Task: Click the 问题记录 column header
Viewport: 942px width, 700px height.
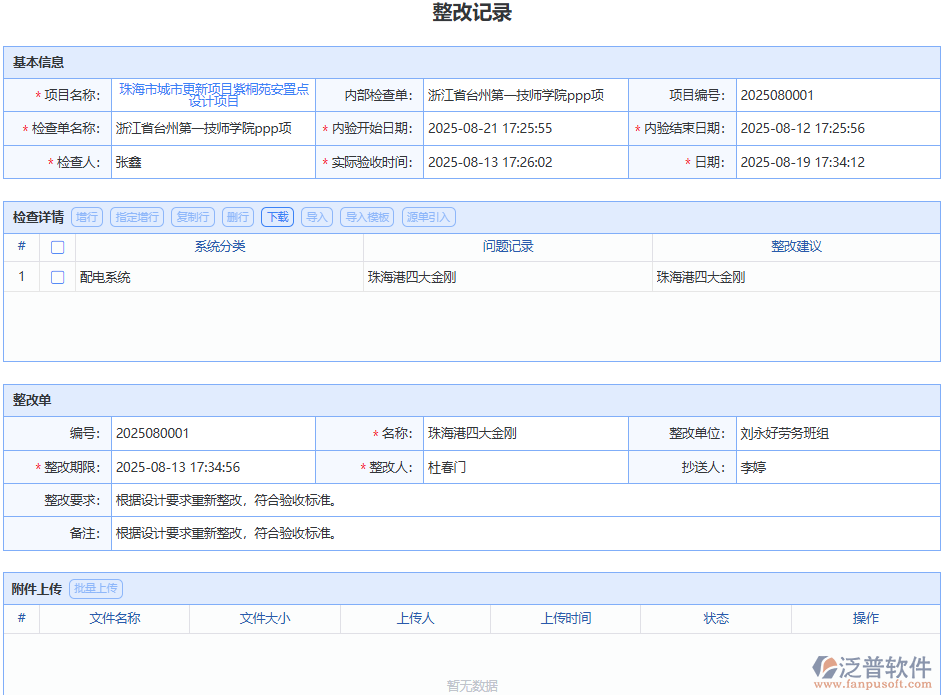Action: click(505, 247)
